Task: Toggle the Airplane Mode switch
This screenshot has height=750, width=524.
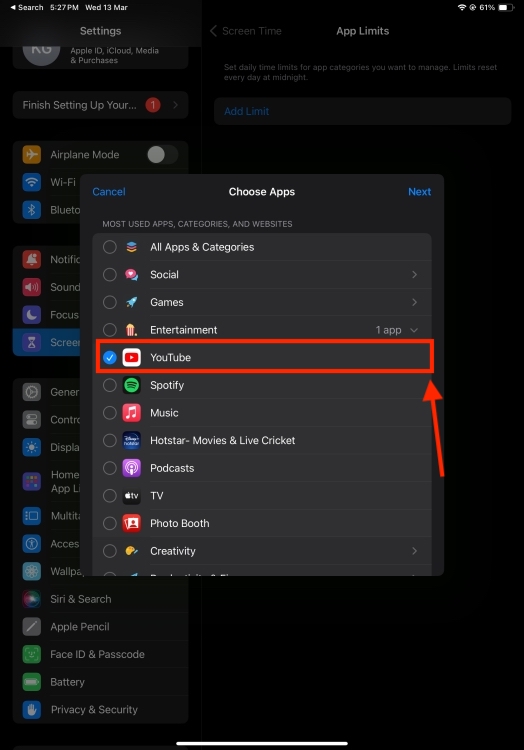Action: (163, 154)
